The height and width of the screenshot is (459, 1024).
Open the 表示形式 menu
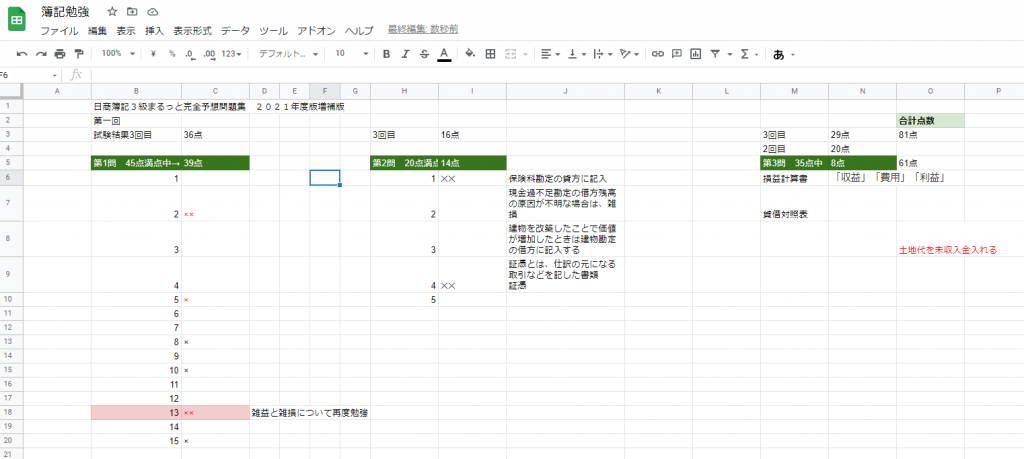[193, 30]
